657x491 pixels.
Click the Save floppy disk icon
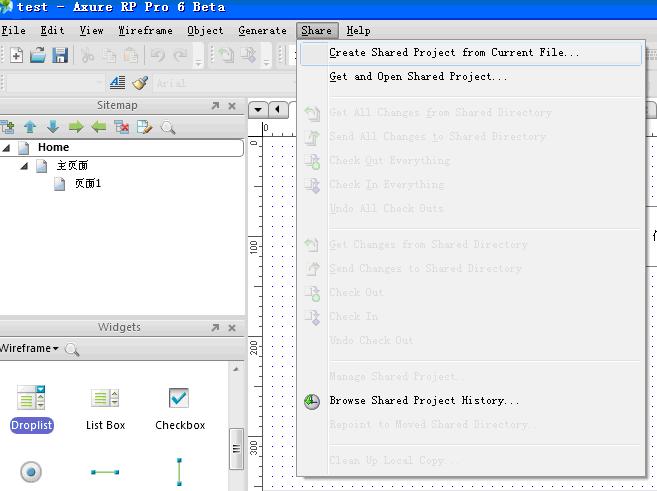60,55
